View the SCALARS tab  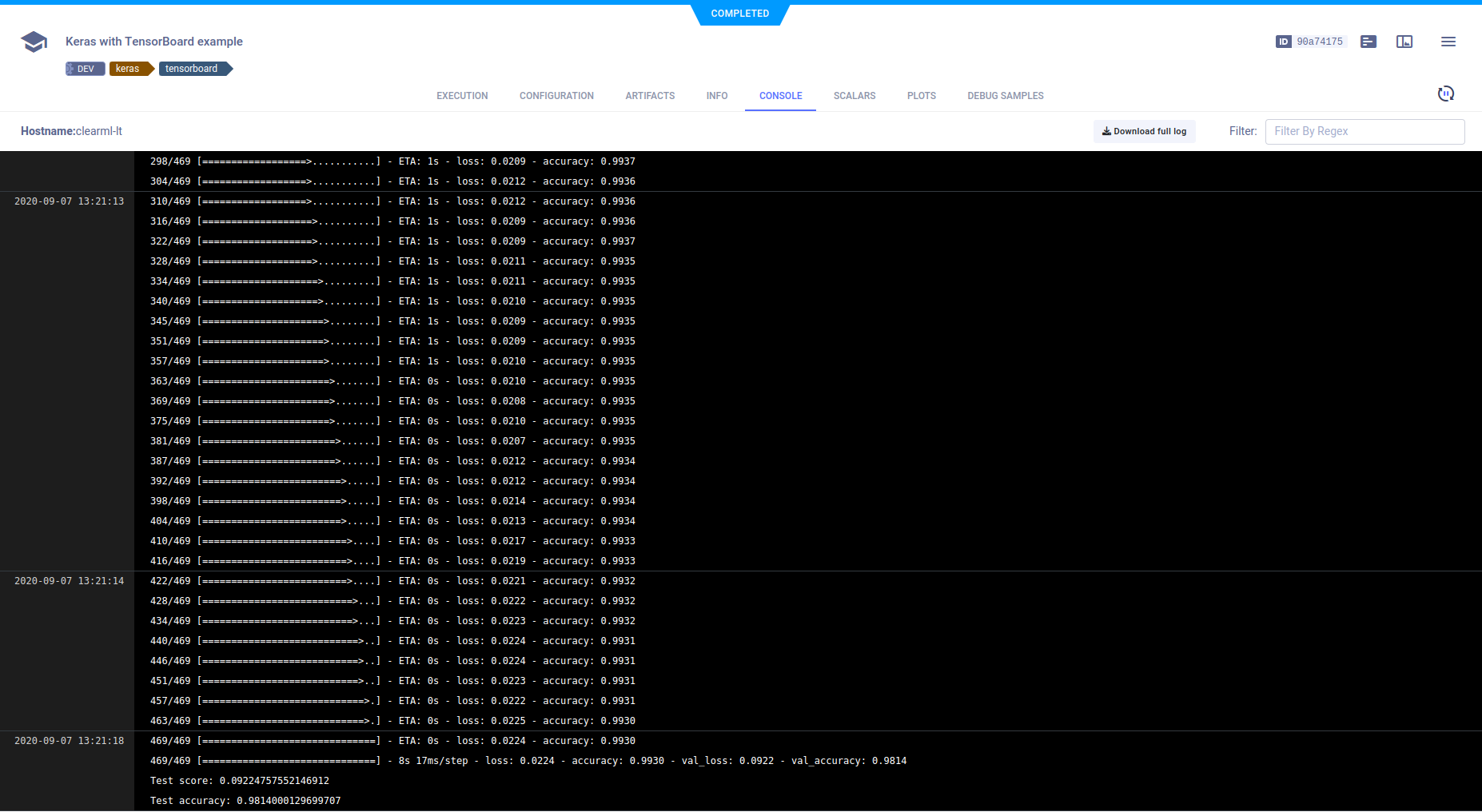(x=854, y=96)
